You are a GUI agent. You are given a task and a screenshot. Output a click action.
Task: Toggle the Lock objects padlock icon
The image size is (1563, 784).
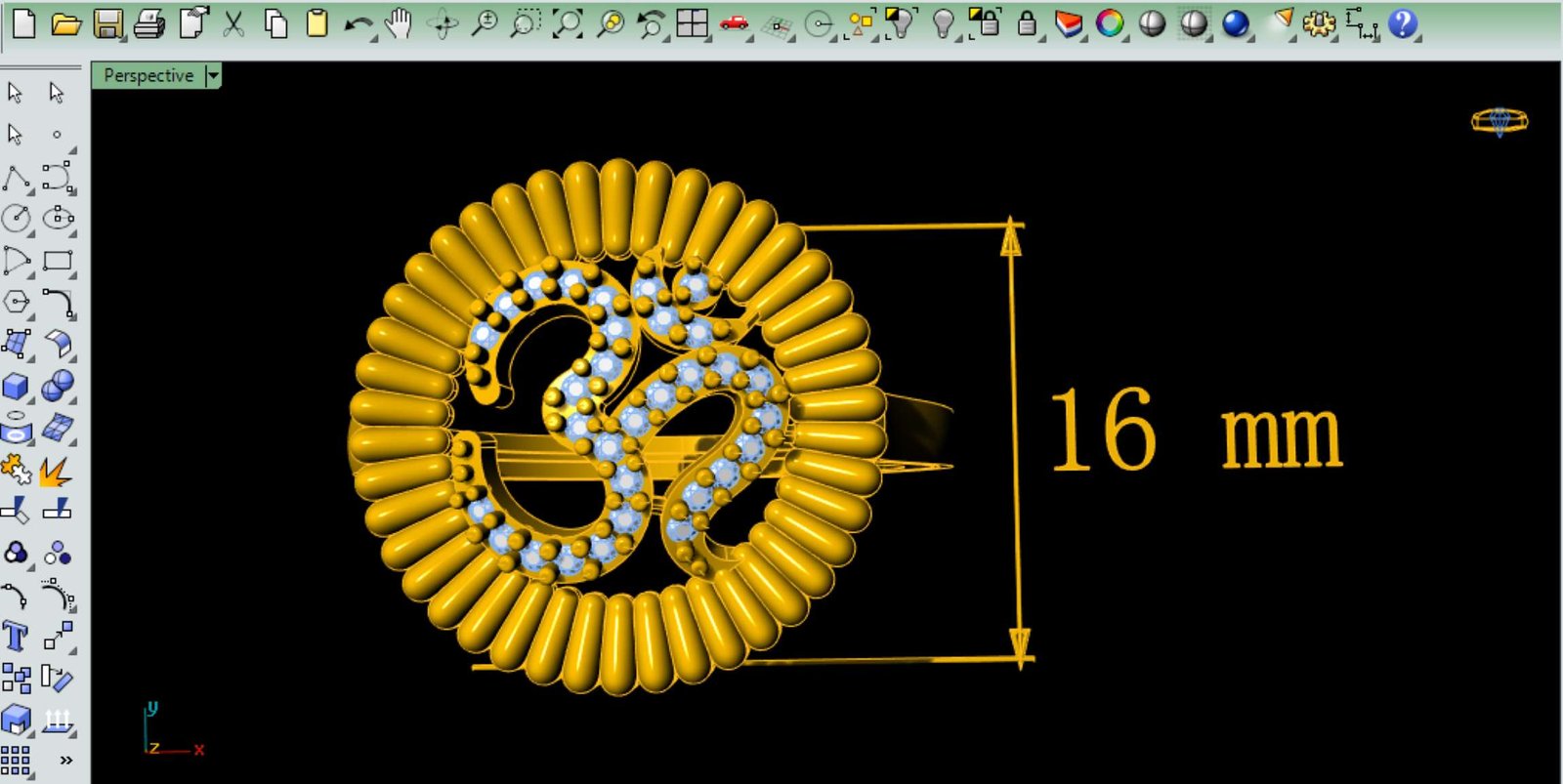pyautogui.click(x=1026, y=23)
